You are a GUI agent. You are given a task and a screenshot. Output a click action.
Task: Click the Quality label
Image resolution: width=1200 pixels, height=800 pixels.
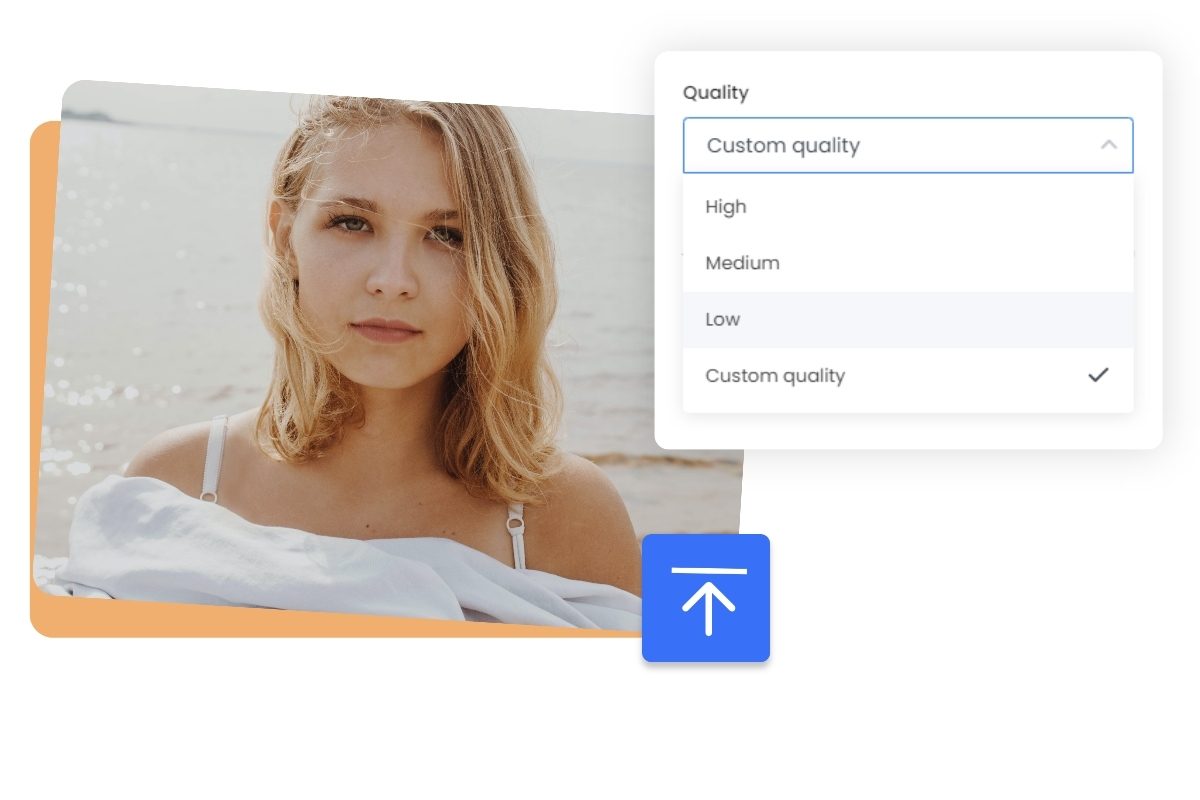click(x=715, y=92)
